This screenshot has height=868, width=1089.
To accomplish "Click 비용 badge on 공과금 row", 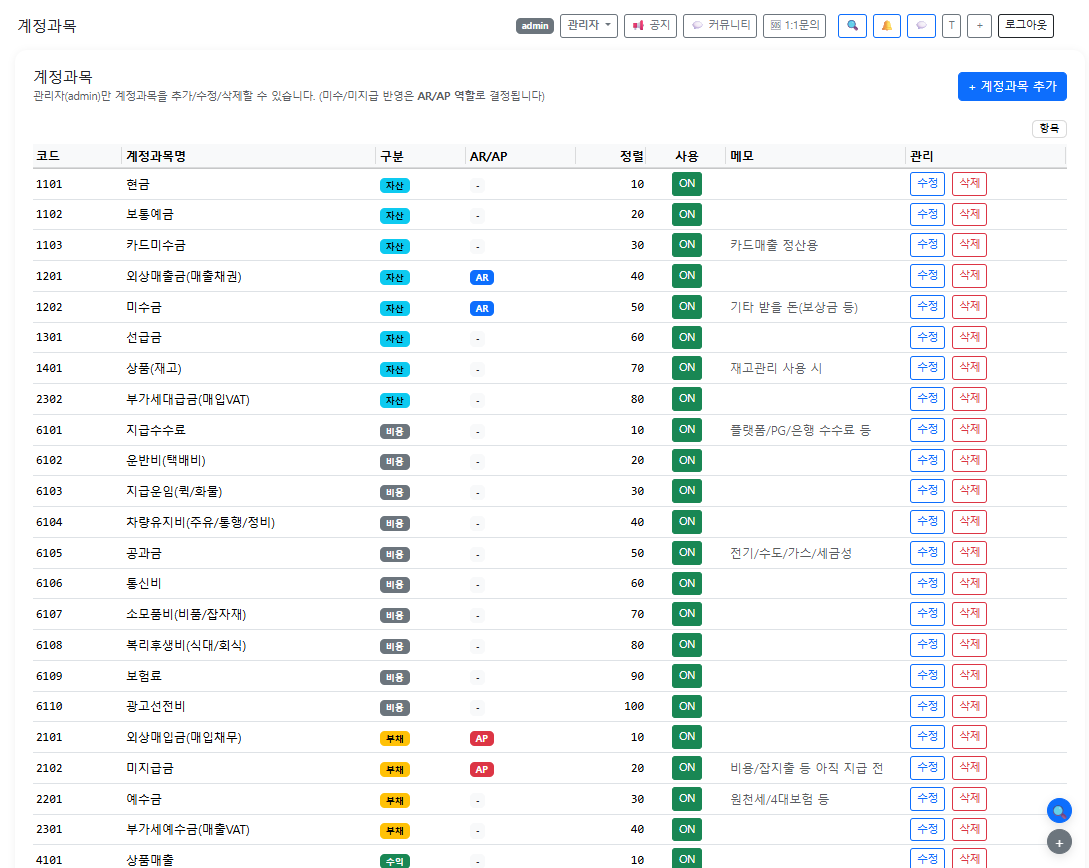I will pos(394,554).
